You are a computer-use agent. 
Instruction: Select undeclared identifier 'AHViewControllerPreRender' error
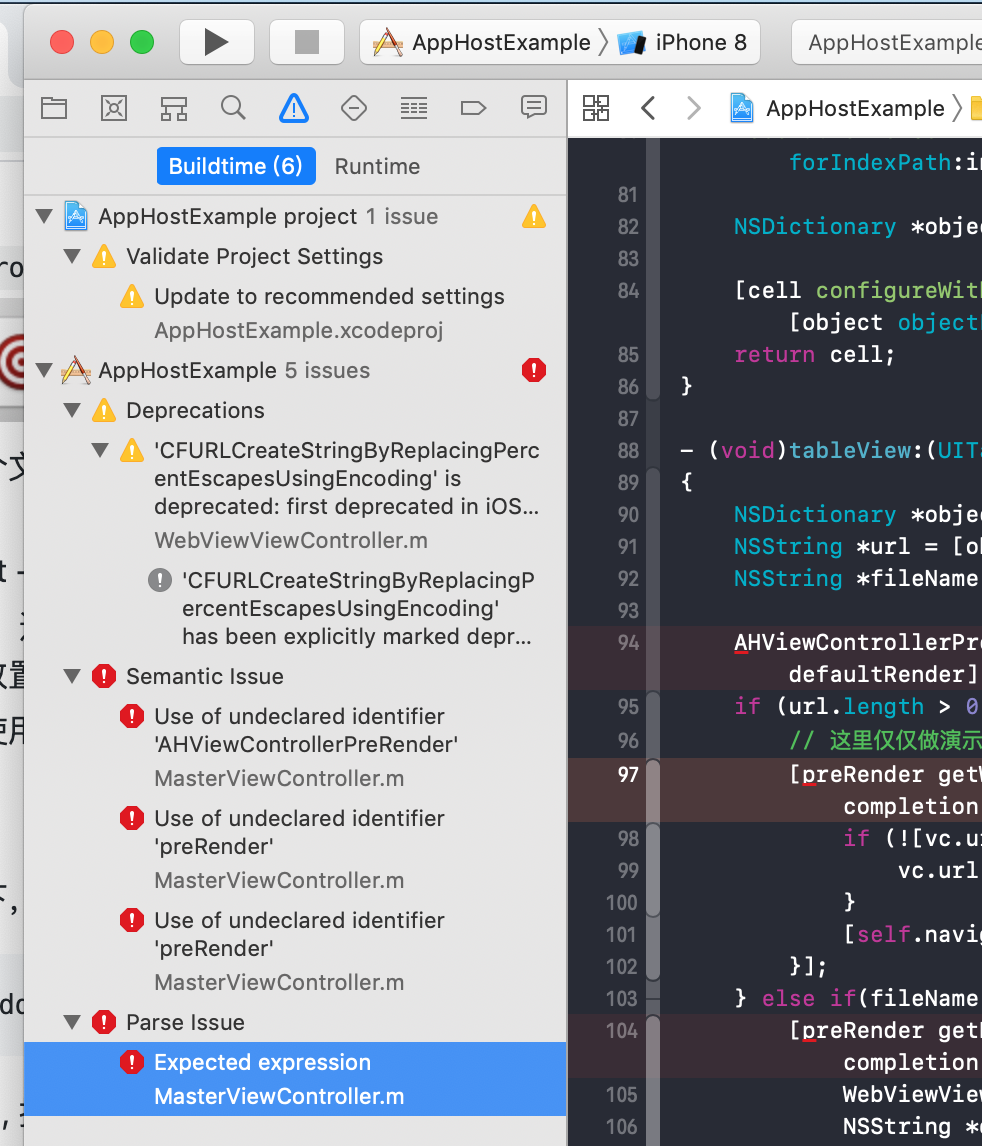(x=295, y=747)
